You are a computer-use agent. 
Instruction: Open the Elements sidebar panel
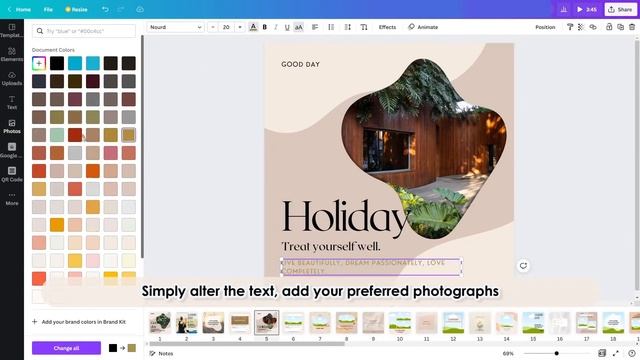click(12, 55)
